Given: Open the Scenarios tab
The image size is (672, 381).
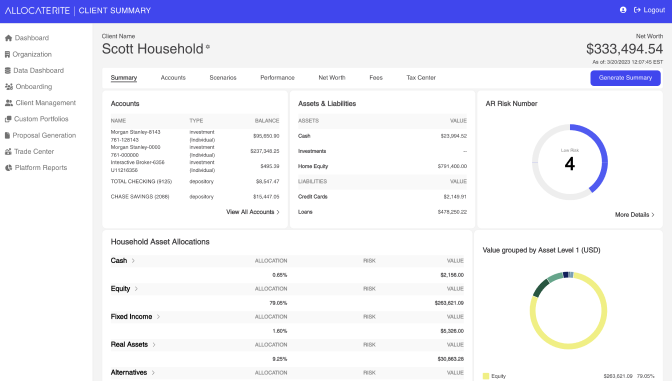Looking at the screenshot, I should (223, 78).
